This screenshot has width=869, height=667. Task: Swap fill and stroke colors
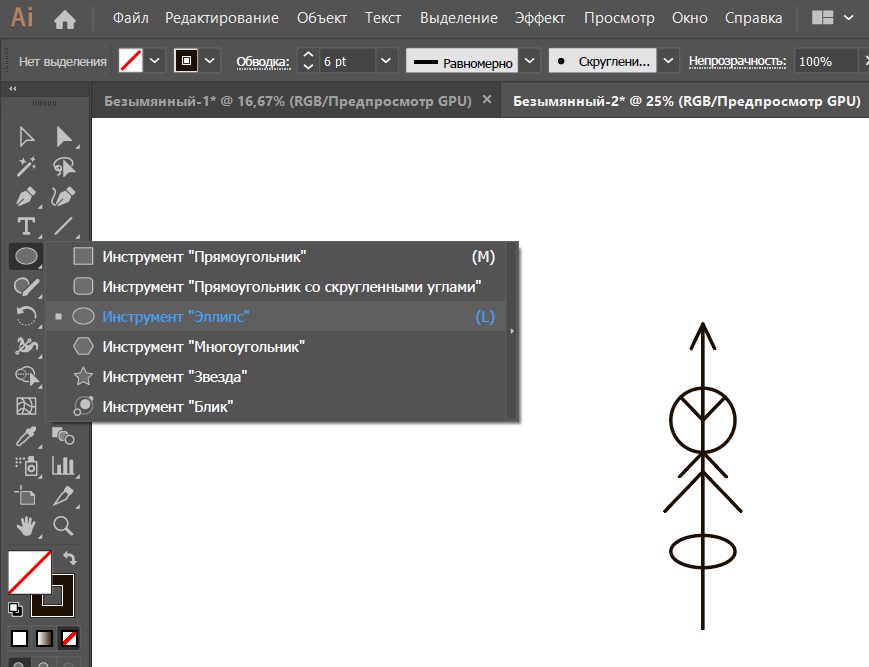(x=69, y=558)
